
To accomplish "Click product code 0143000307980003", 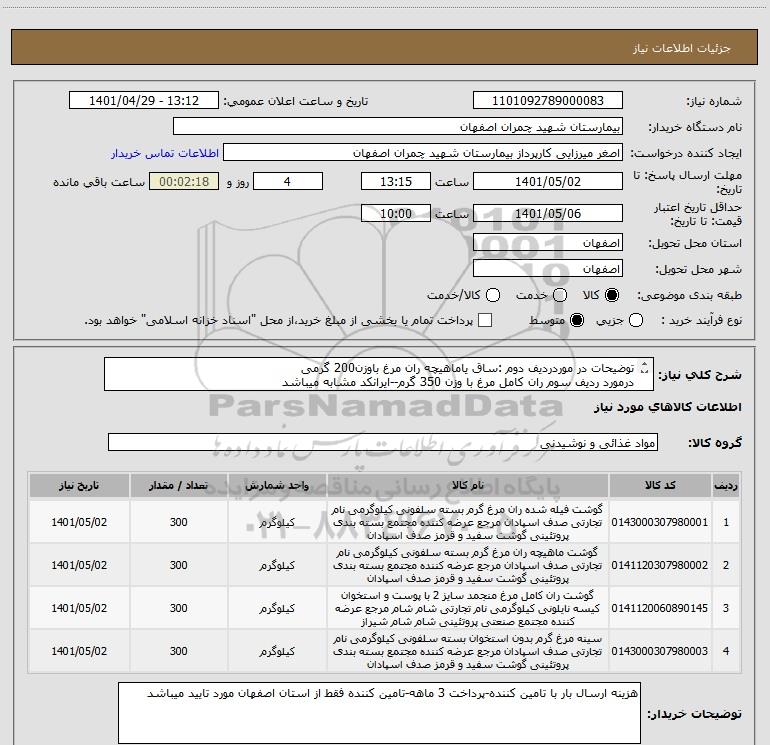I will (660, 651).
